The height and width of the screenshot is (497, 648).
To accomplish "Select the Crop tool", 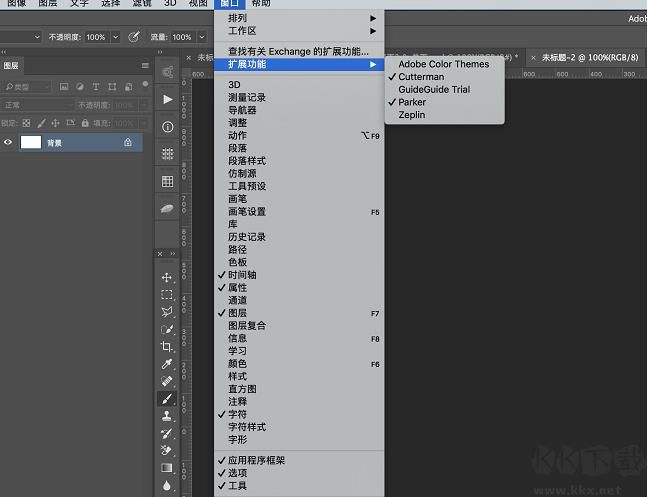I will [x=167, y=347].
